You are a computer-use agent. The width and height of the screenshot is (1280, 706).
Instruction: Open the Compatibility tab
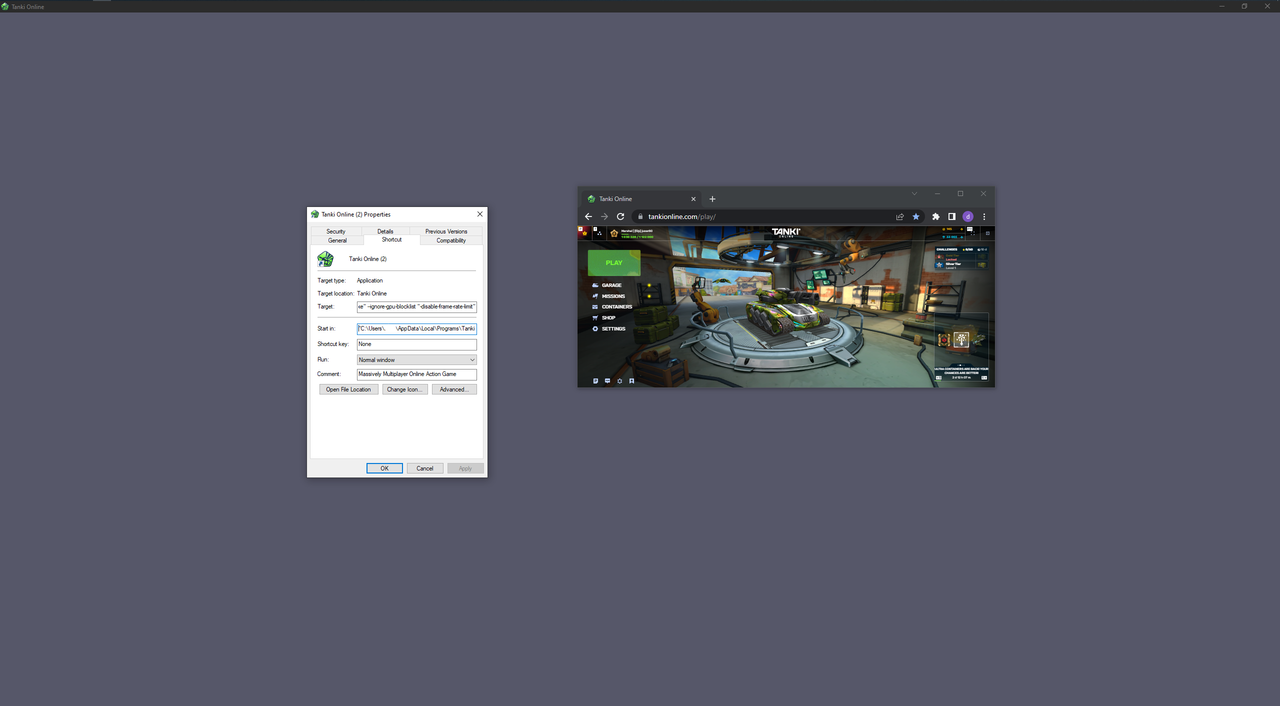451,240
